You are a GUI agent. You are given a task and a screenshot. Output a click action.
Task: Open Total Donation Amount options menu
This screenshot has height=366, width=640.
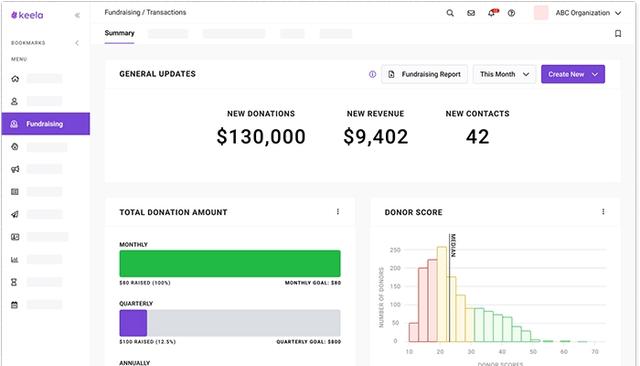(338, 211)
